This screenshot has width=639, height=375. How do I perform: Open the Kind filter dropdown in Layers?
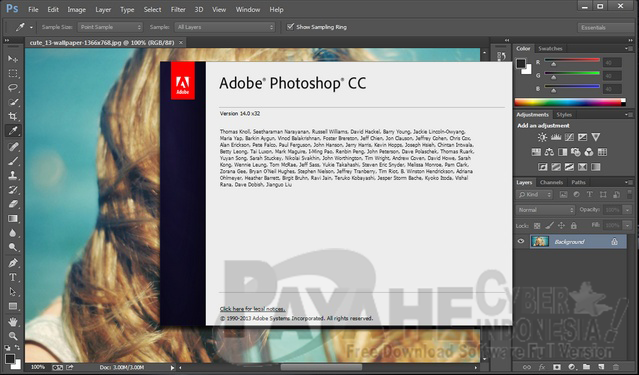click(535, 195)
